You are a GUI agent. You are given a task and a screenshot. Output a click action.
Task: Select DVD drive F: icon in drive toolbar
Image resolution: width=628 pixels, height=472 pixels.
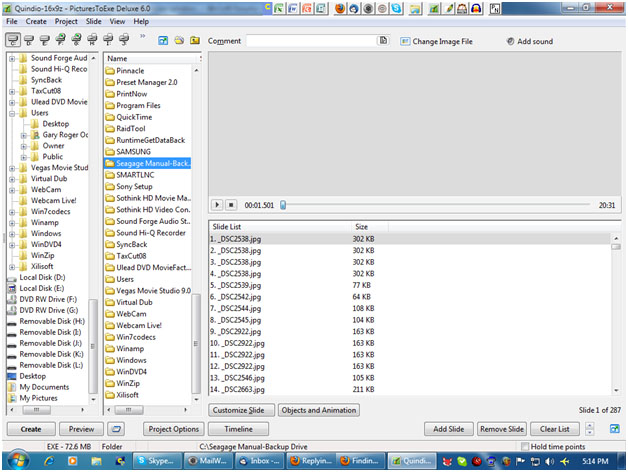(x=61, y=39)
